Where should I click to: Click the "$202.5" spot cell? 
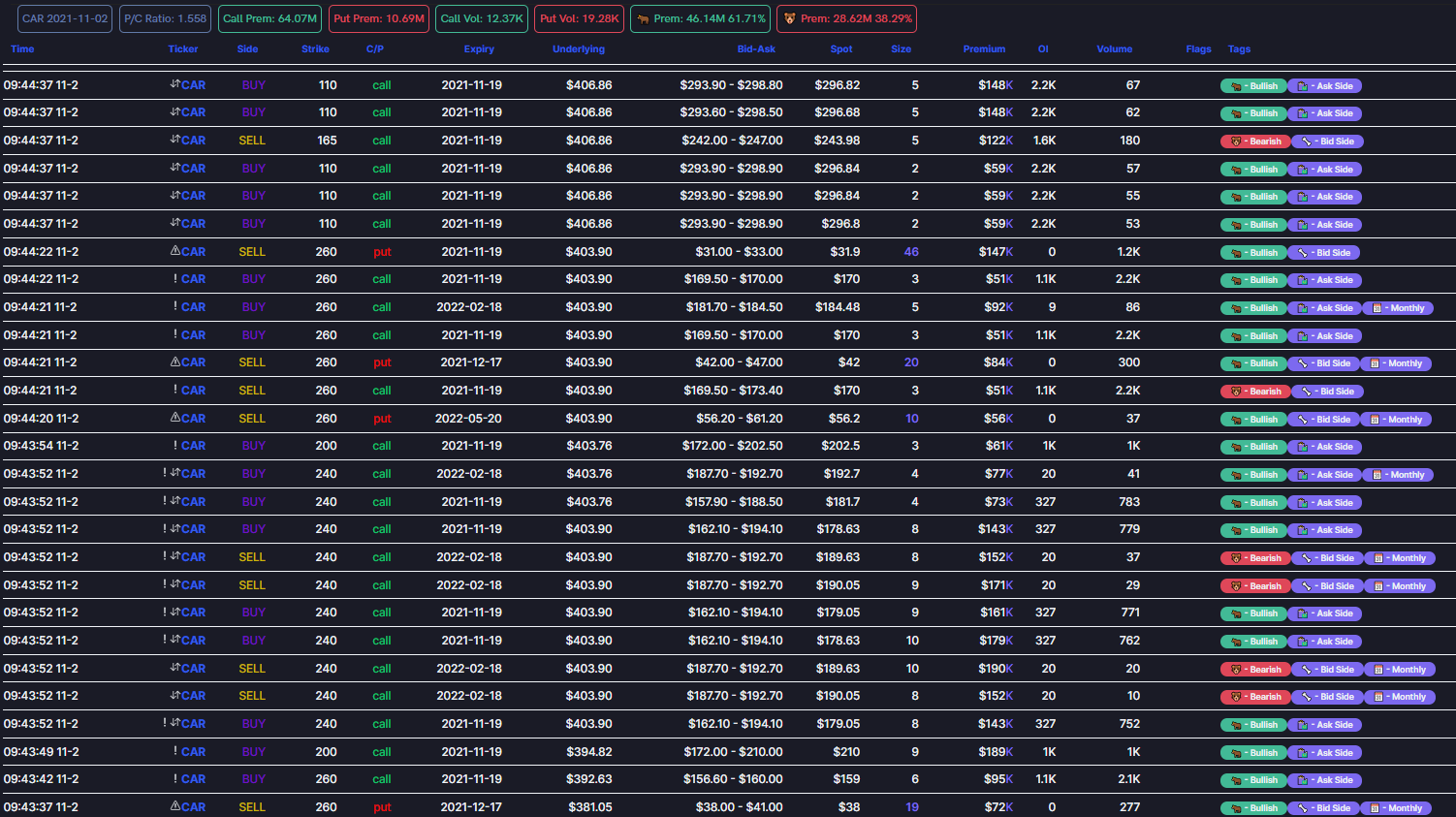(x=840, y=446)
